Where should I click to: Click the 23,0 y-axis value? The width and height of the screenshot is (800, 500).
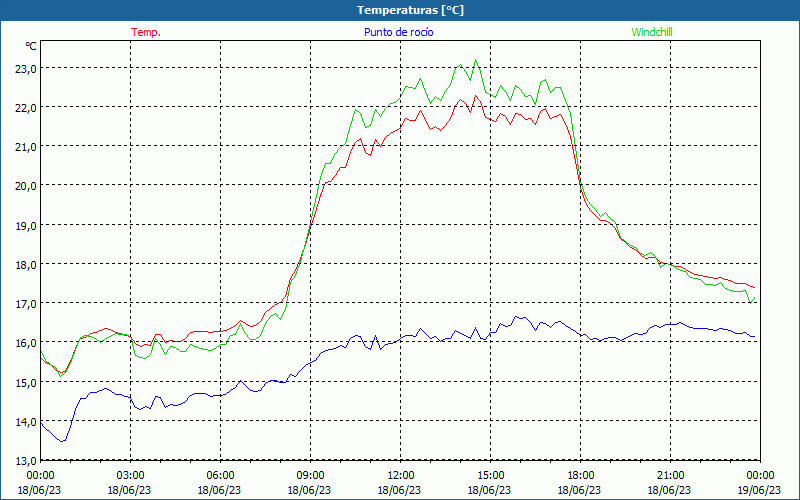26,68
